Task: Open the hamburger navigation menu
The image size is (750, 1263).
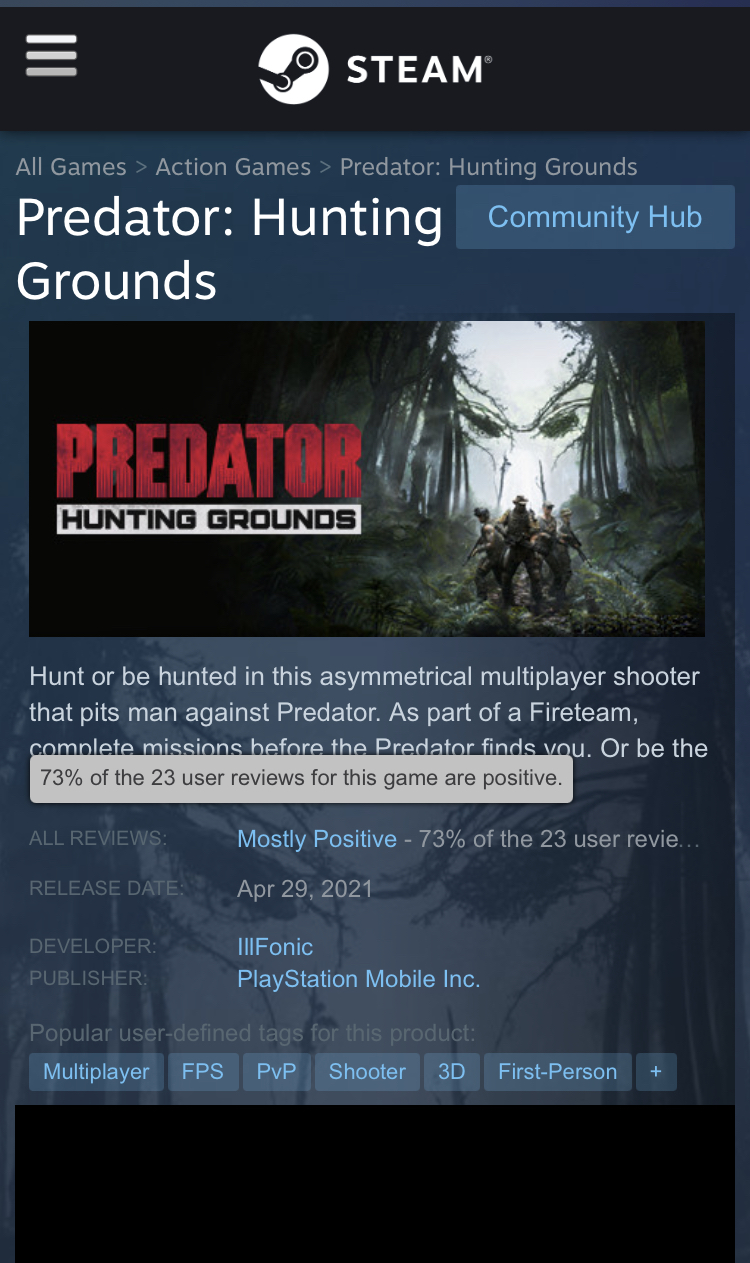Action: point(51,56)
